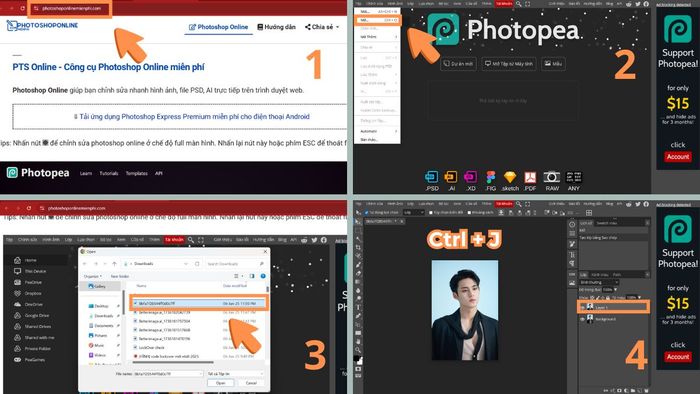Expand the Chia sẻ dropdown in site header

tap(322, 27)
